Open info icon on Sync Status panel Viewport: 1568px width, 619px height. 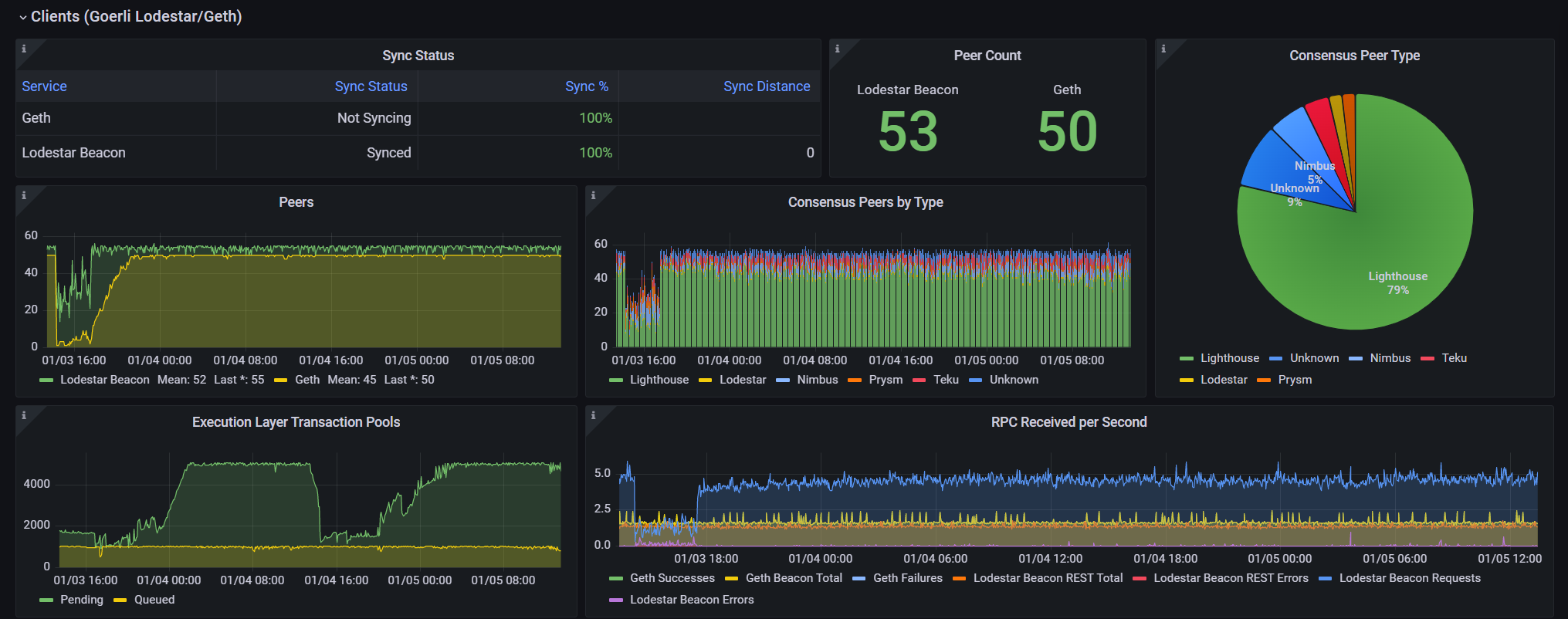pyautogui.click(x=23, y=49)
